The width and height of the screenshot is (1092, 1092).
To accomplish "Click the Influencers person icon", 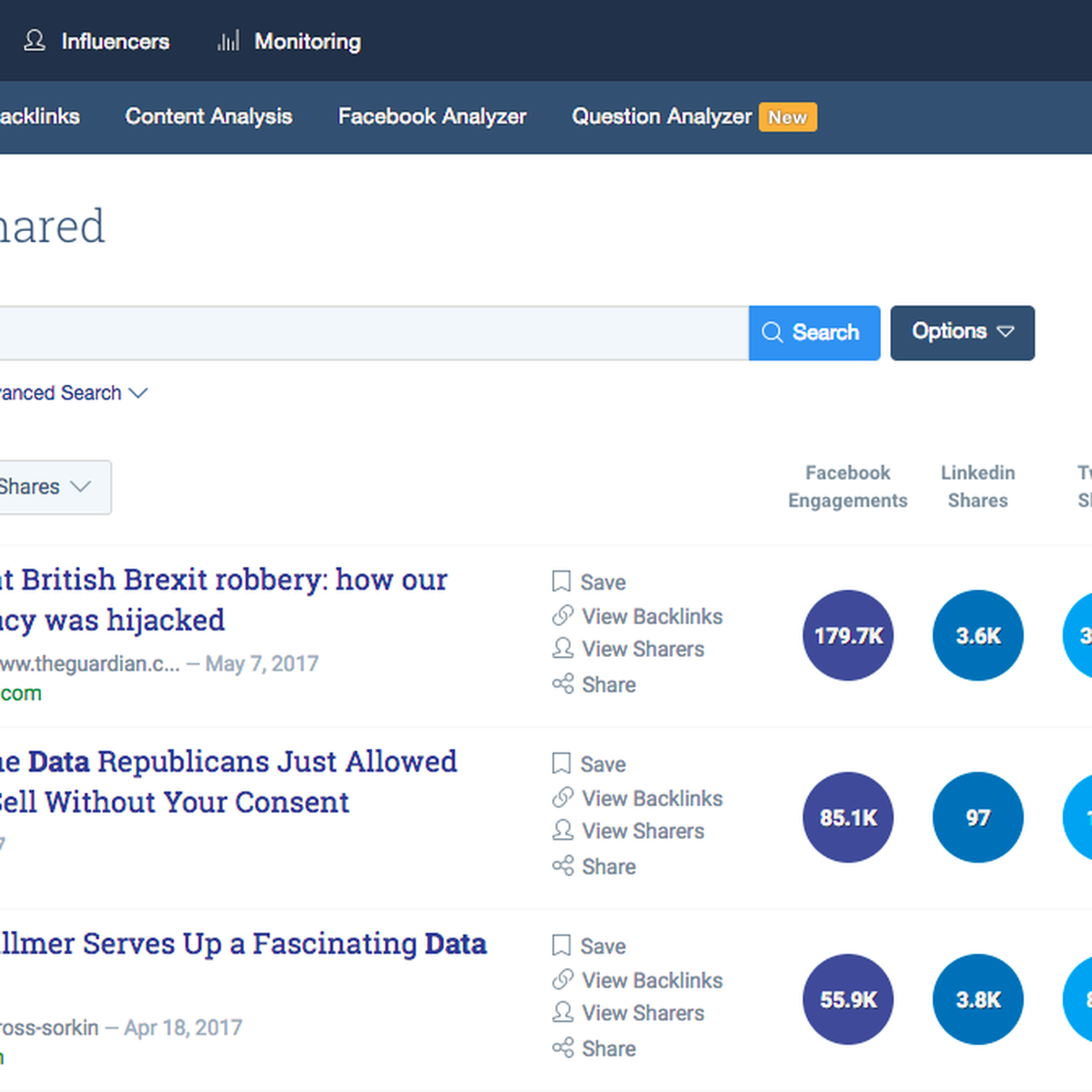I will click(35, 41).
